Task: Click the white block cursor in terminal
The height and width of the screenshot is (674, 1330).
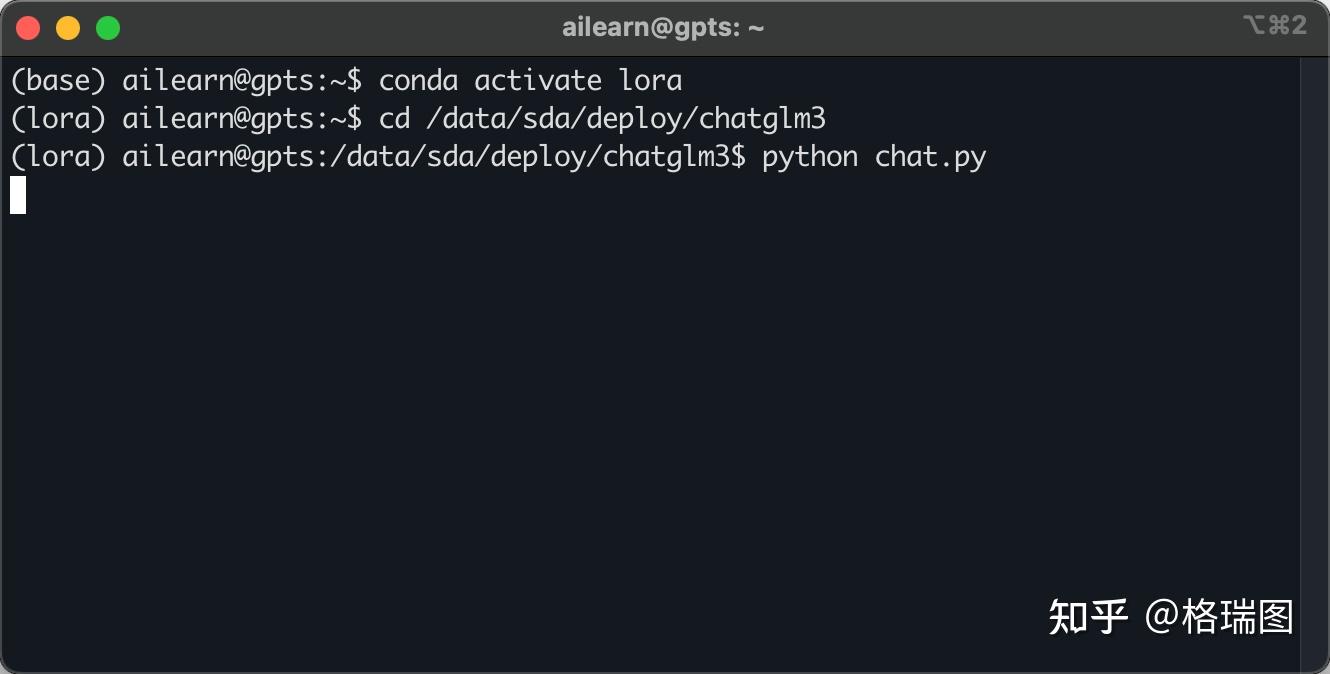Action: click(18, 195)
